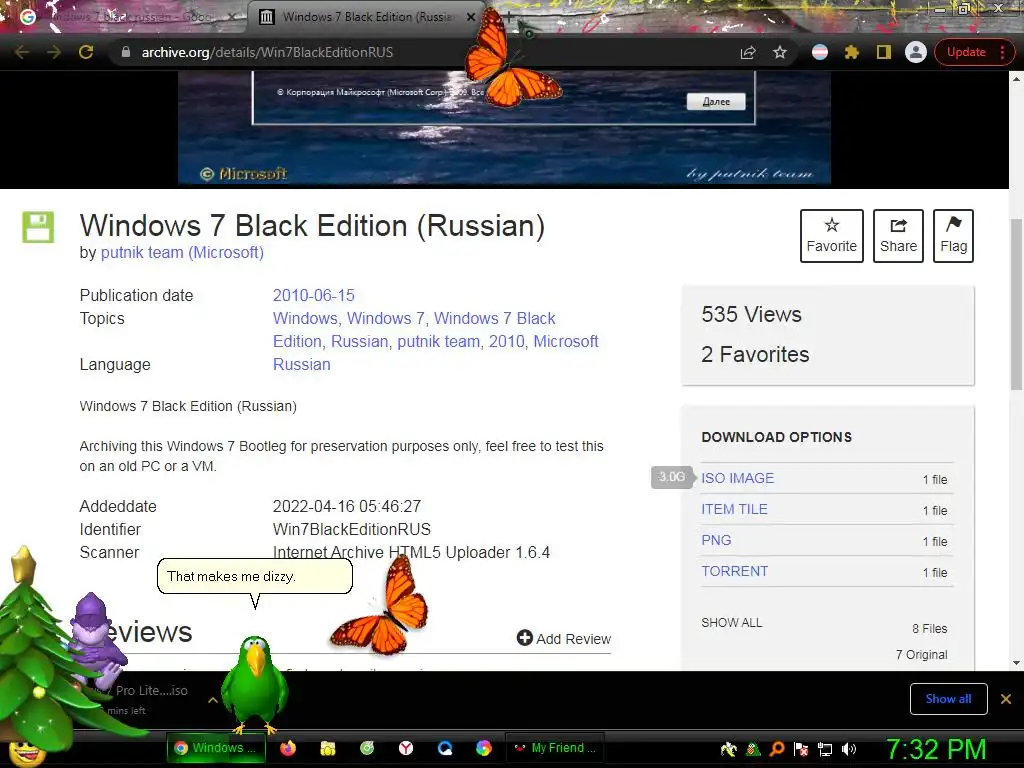Screen dimensions: 1024x768
Task: Click the white bird tray icon
Action: [728, 749]
